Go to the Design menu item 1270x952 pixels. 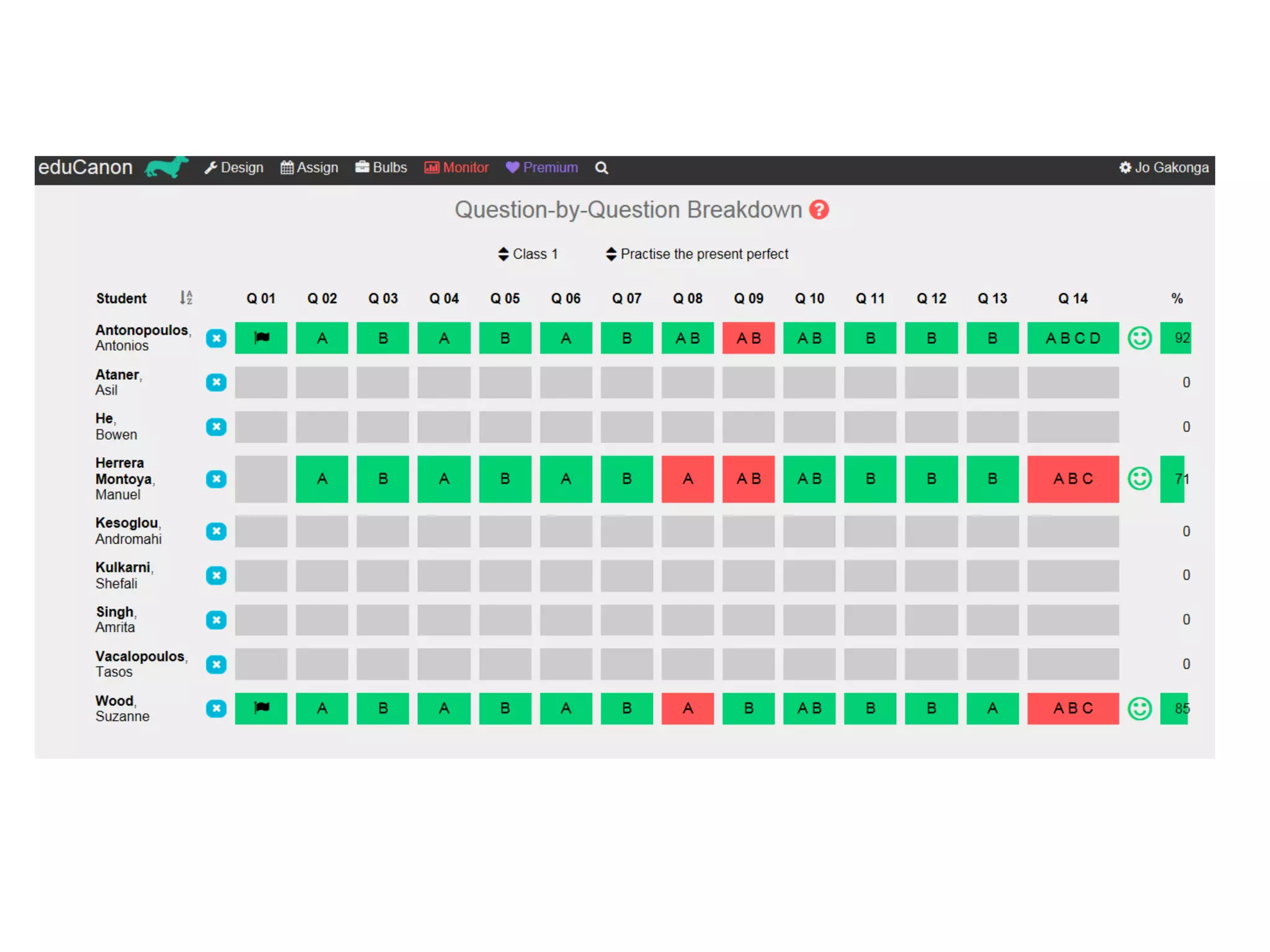click(234, 168)
